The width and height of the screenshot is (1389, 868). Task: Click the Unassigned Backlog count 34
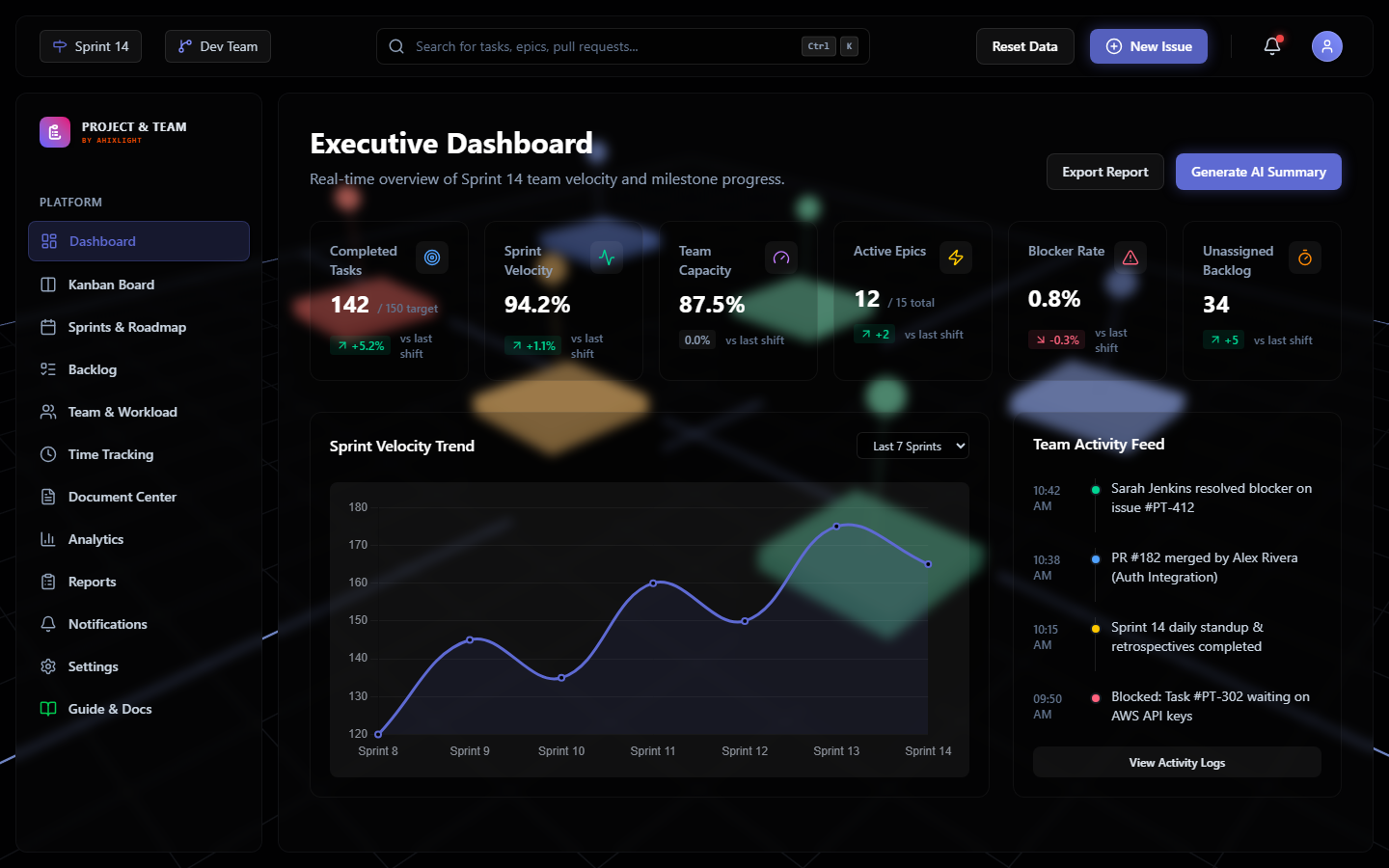[1216, 305]
